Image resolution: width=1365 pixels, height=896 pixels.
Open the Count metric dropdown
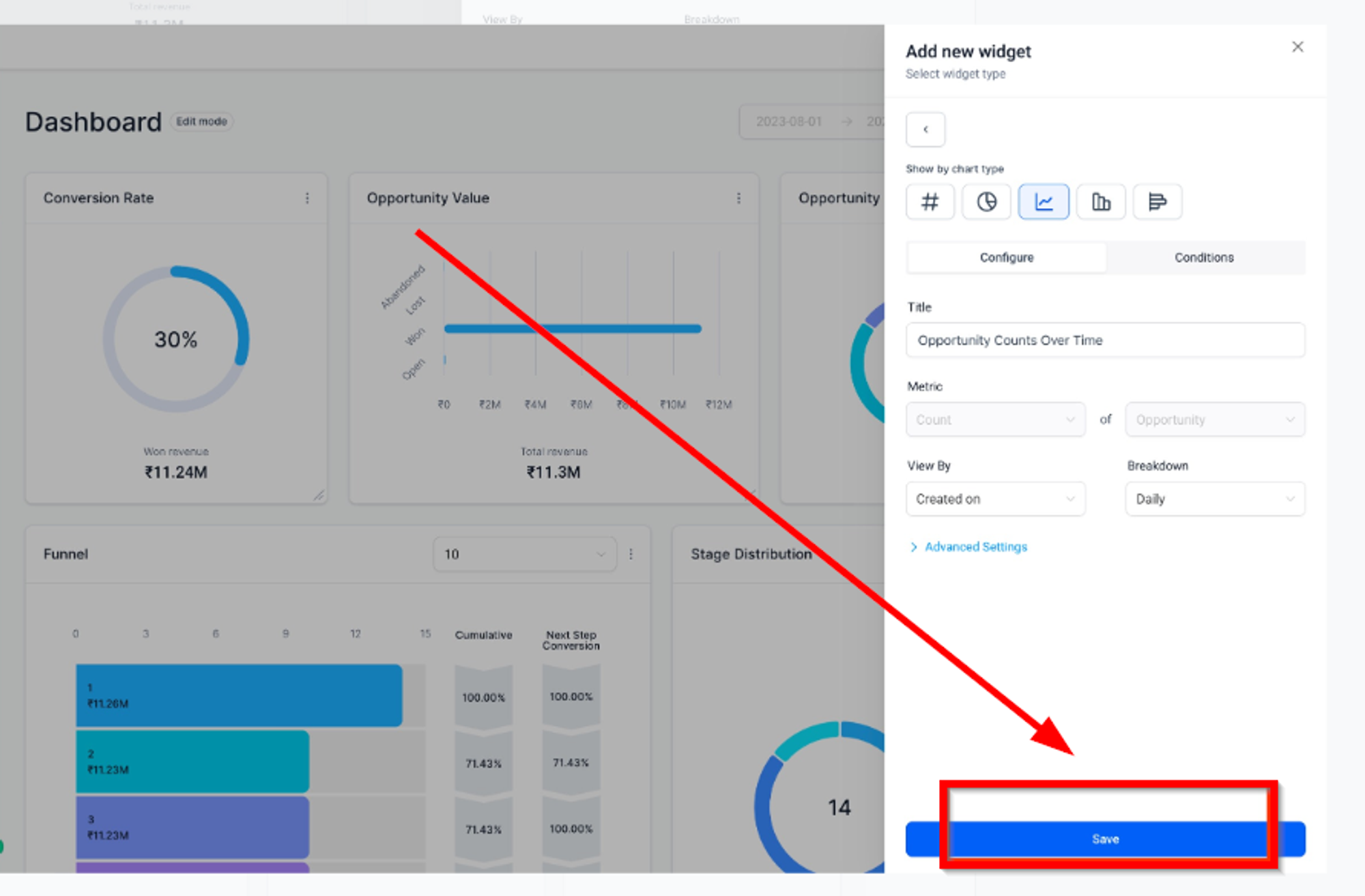[x=996, y=420]
